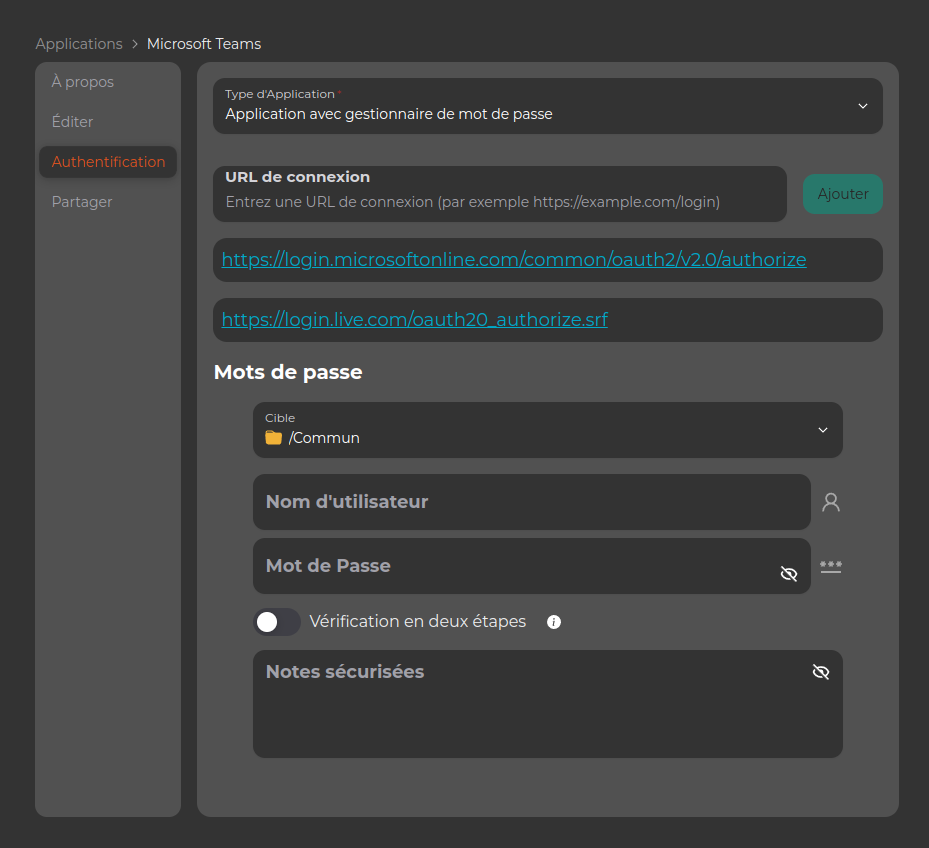
Task: Click the info icon next to Vérification en deux étapes
Action: [x=554, y=622]
